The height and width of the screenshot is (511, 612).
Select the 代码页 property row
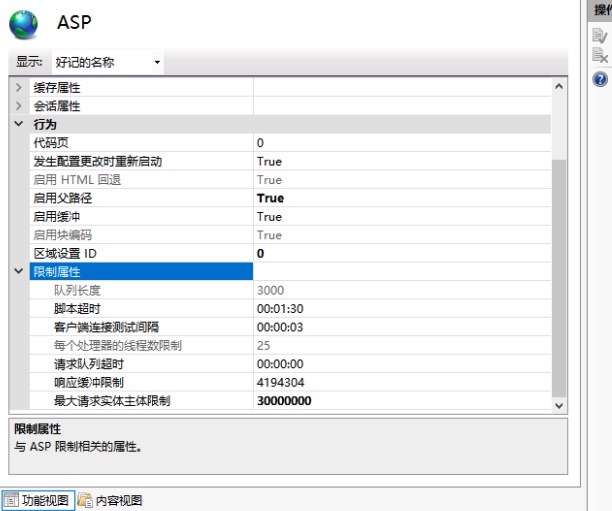pos(290,142)
